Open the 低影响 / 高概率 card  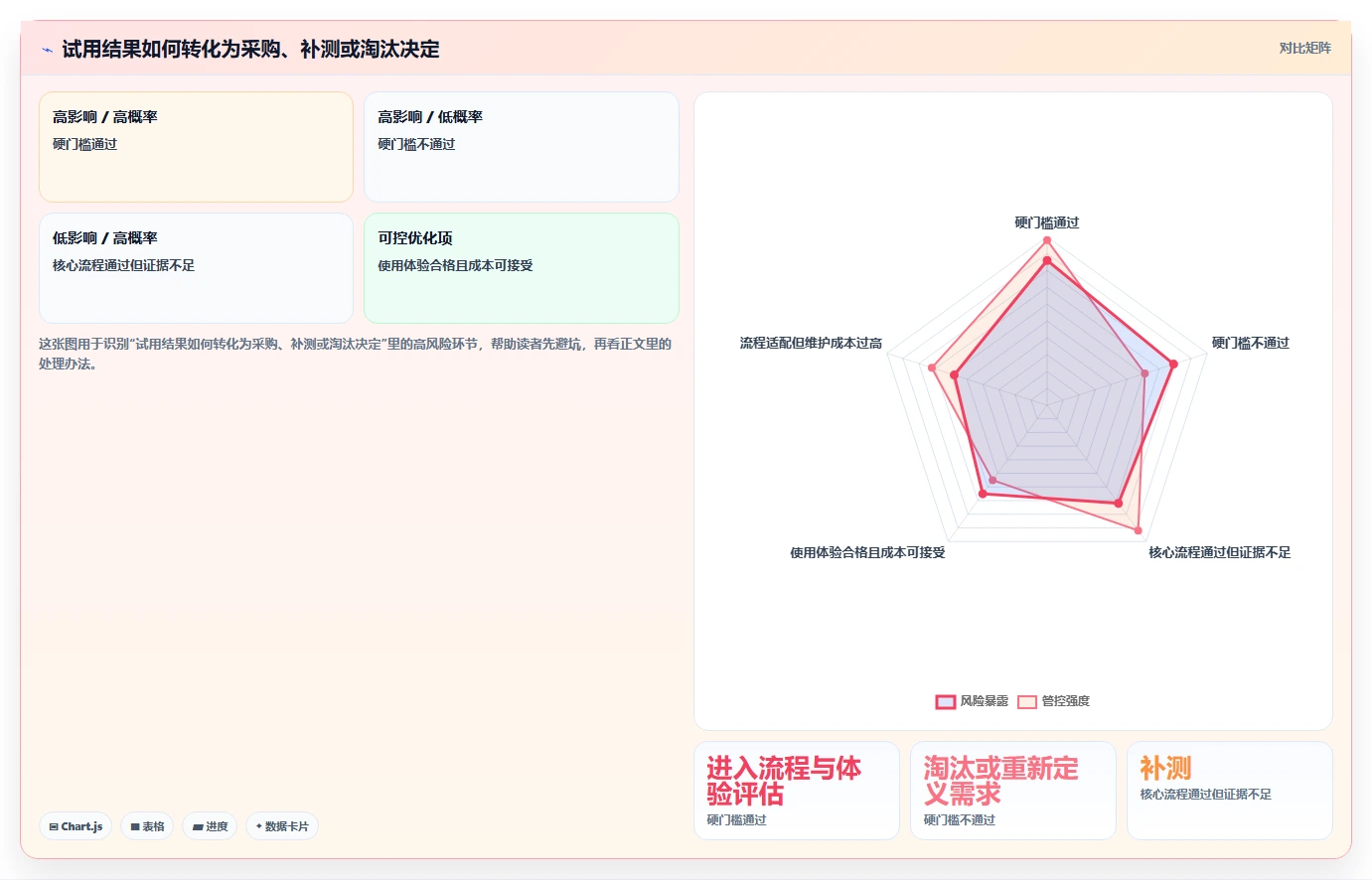tap(196, 268)
